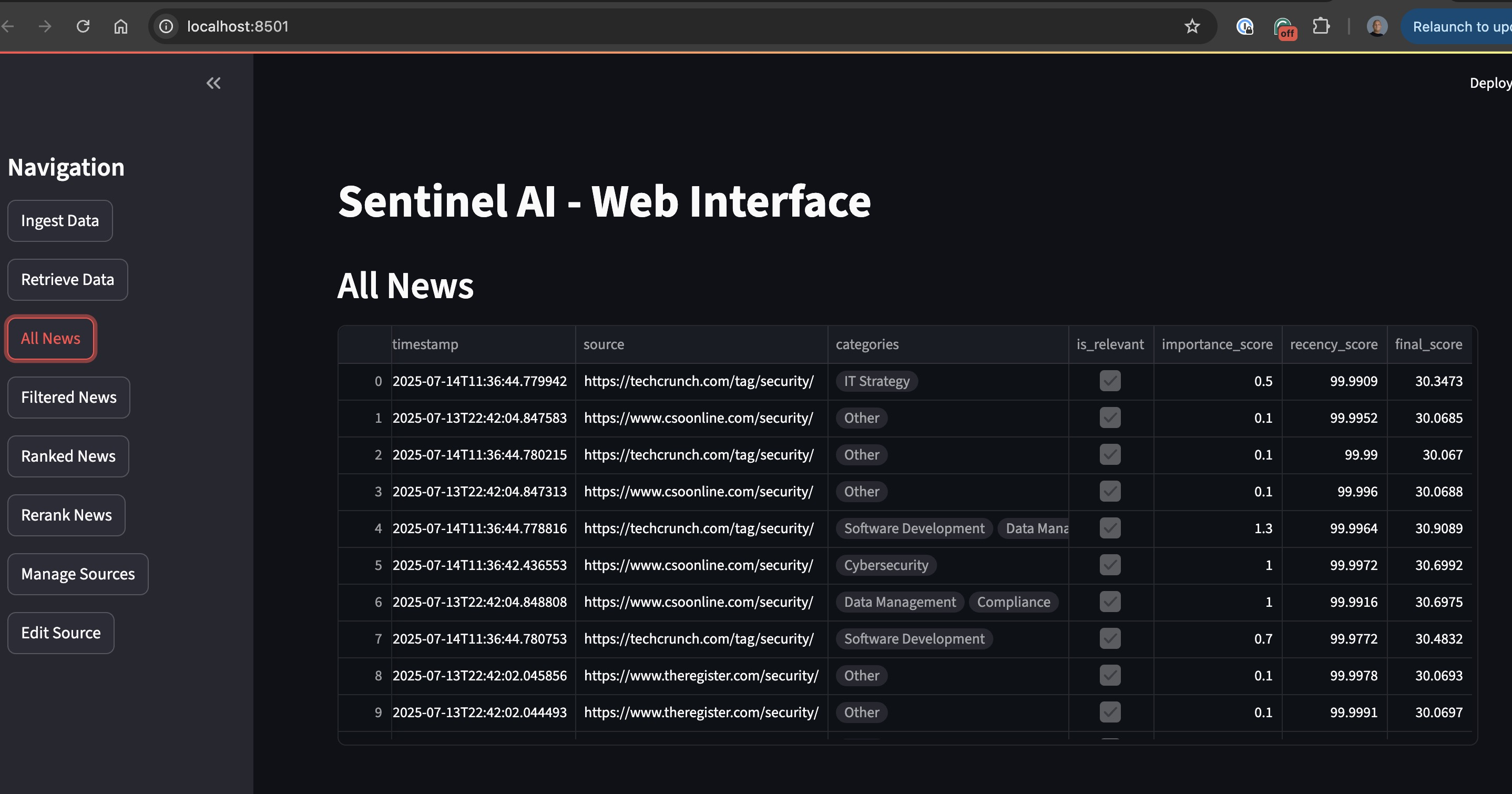
Task: Click timestamp 2025-07-14T11:36:42.436553 cell
Action: point(484,565)
